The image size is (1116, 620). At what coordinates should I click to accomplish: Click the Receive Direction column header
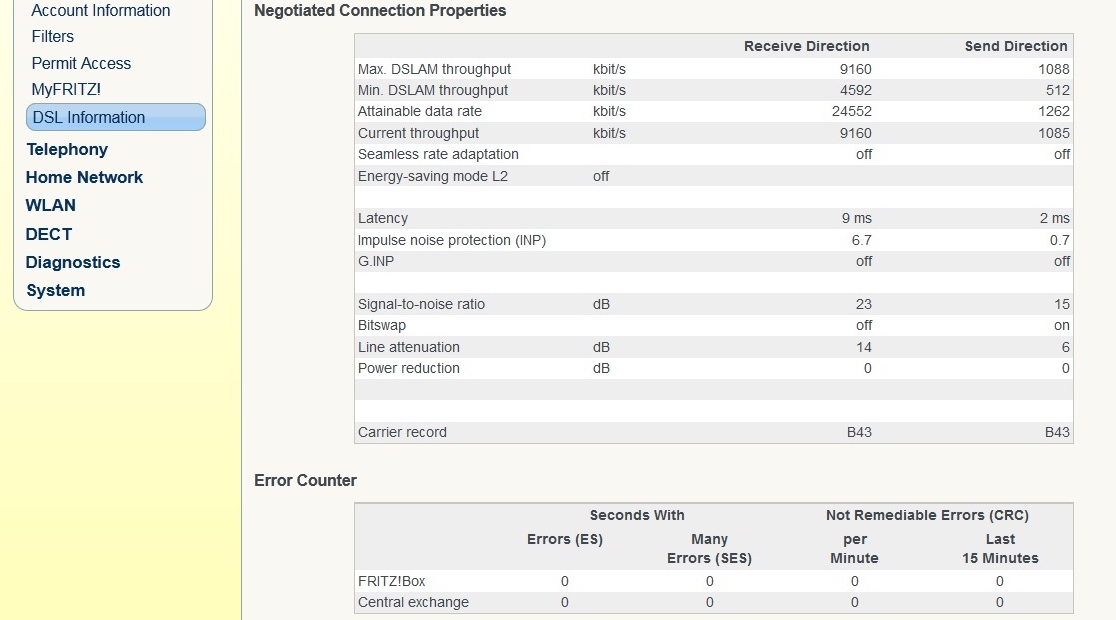click(x=806, y=46)
